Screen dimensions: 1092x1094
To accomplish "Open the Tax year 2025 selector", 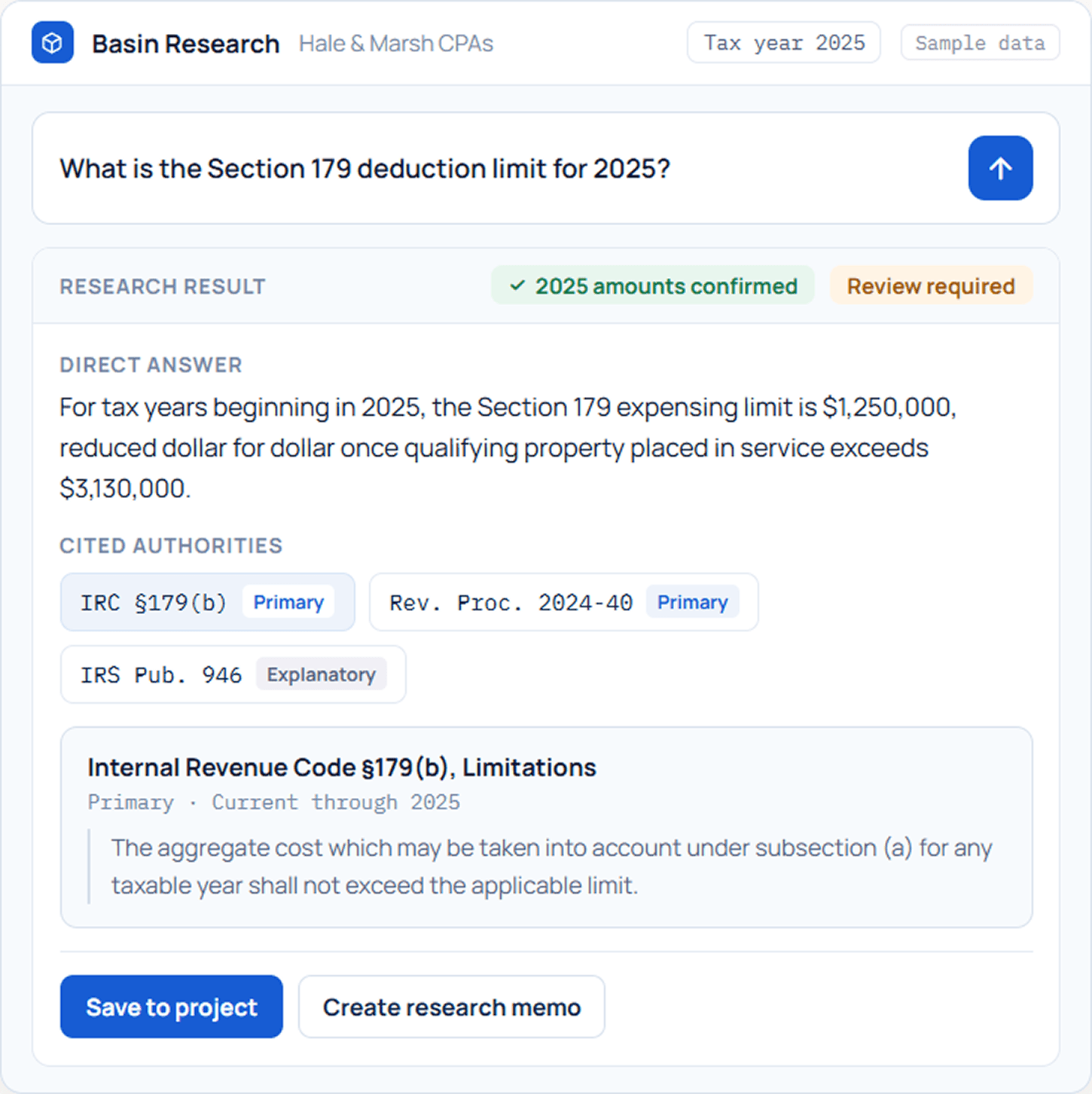I will [x=783, y=43].
